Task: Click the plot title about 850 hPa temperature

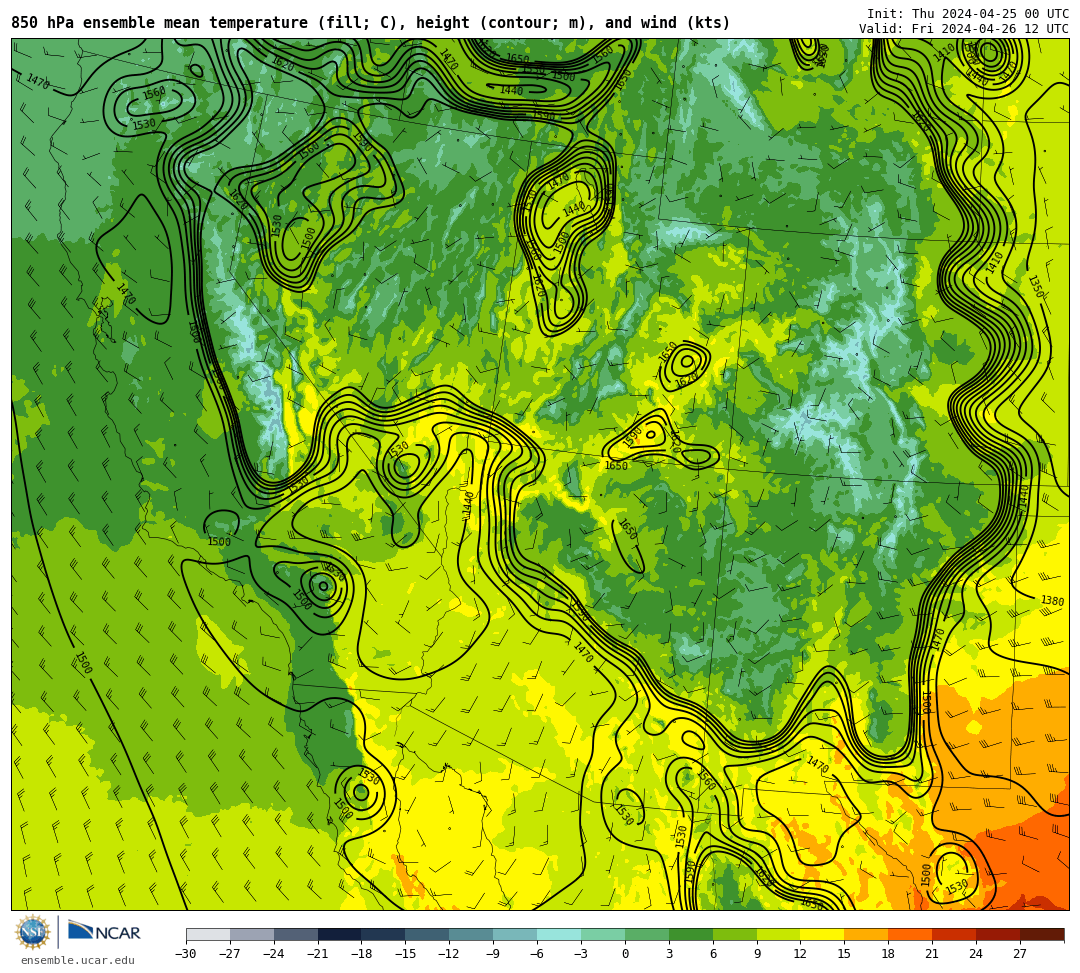Action: tap(371, 23)
